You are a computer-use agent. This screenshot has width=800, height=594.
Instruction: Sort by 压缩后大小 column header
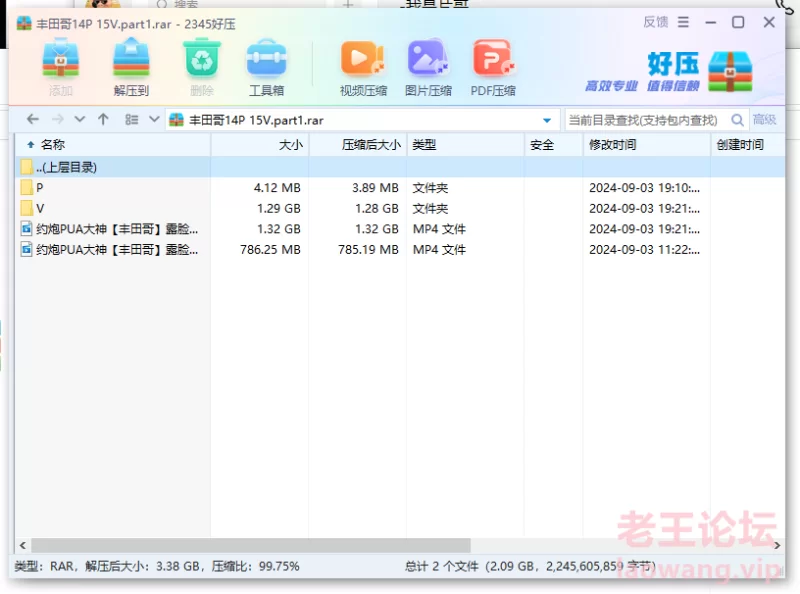[358, 144]
